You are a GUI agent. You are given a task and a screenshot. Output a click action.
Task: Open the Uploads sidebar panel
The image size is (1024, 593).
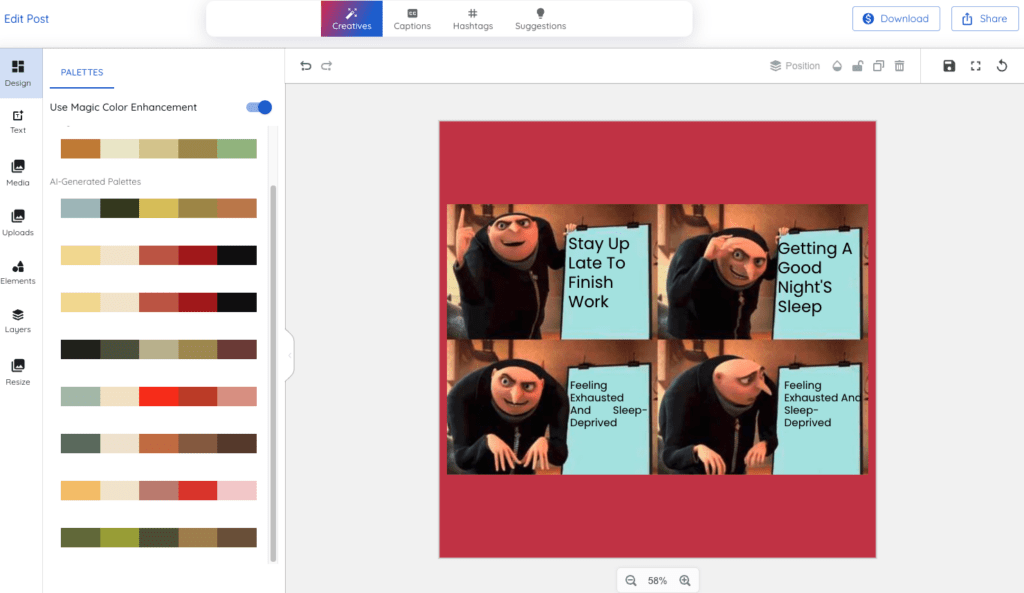tap(18, 223)
